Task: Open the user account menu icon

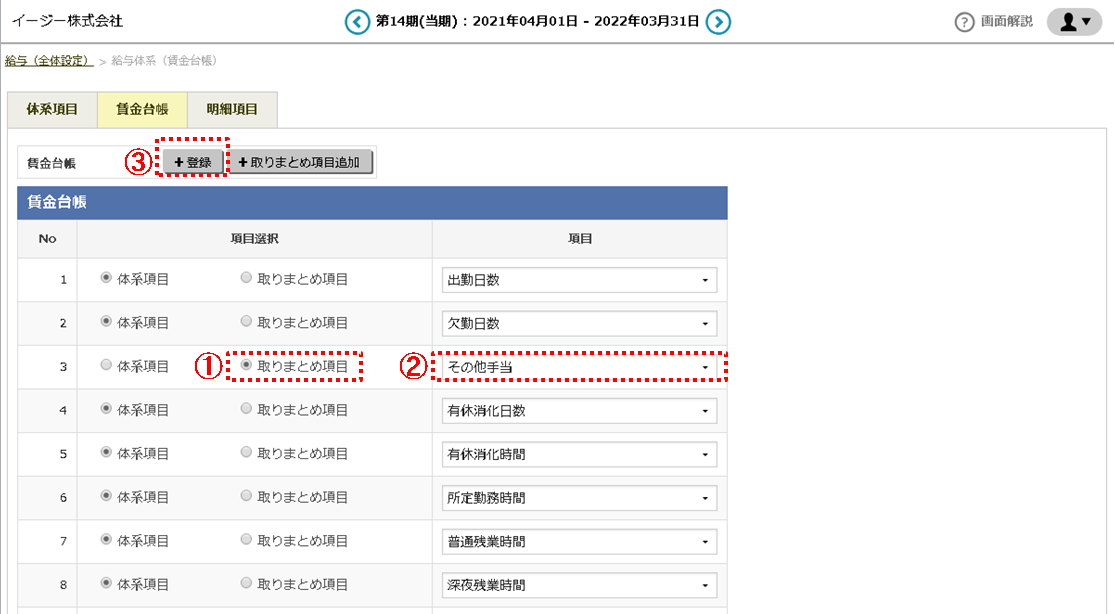Action: pos(1074,22)
